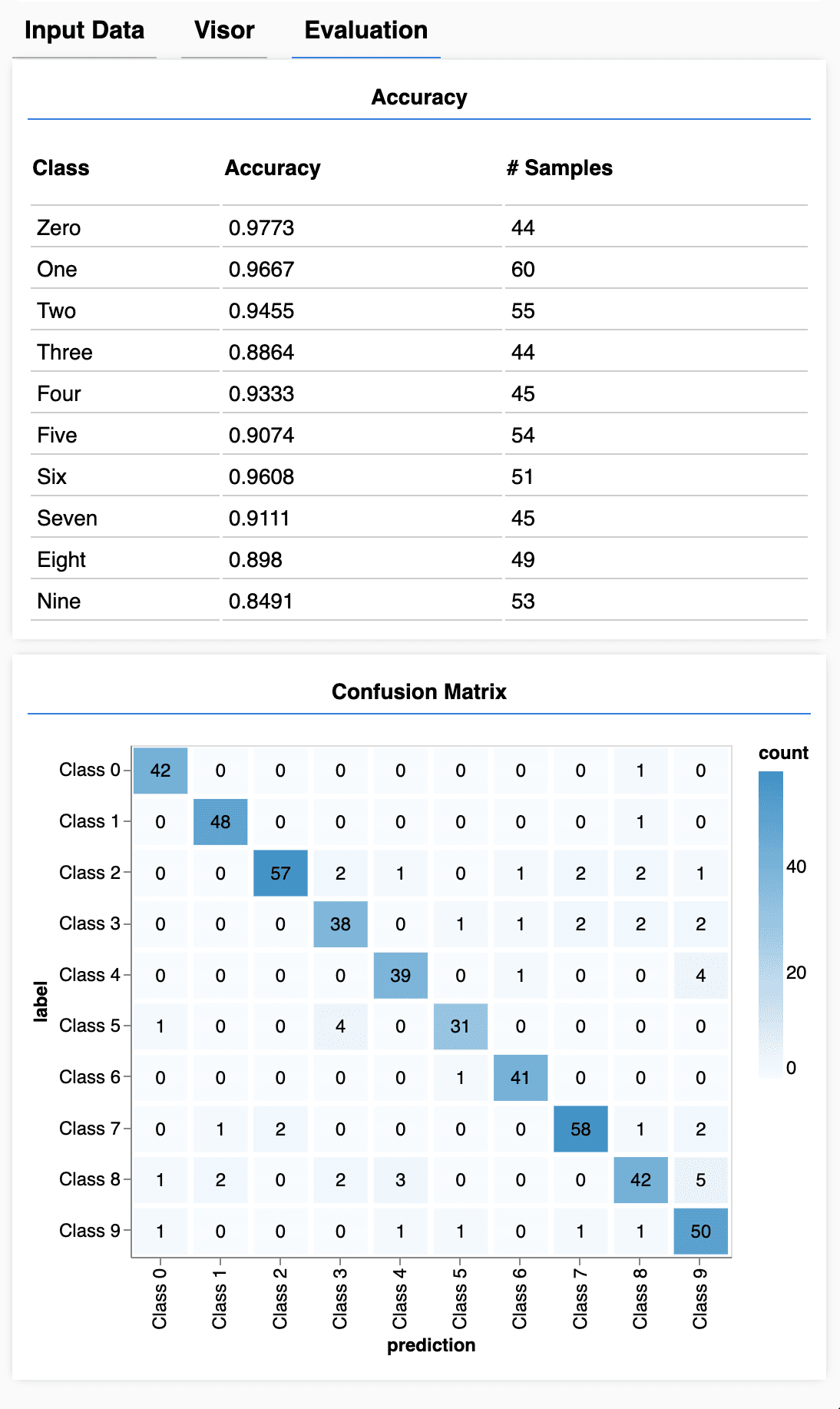This screenshot has height=1409, width=840.
Task: Click the # Samples column header
Action: click(560, 168)
